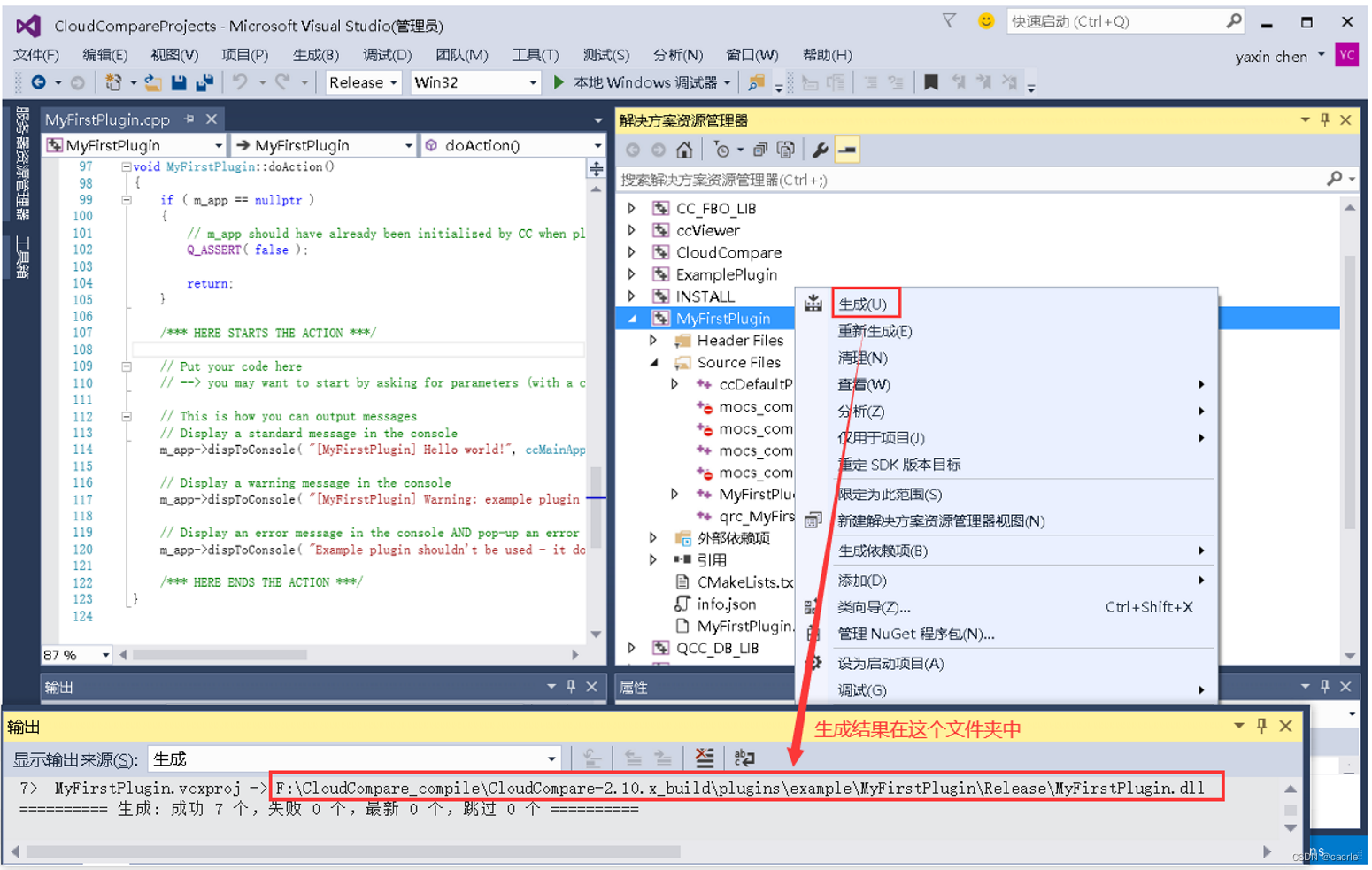1372x870 pixels.
Task: Click the yaxin chen account name
Action: [1271, 57]
